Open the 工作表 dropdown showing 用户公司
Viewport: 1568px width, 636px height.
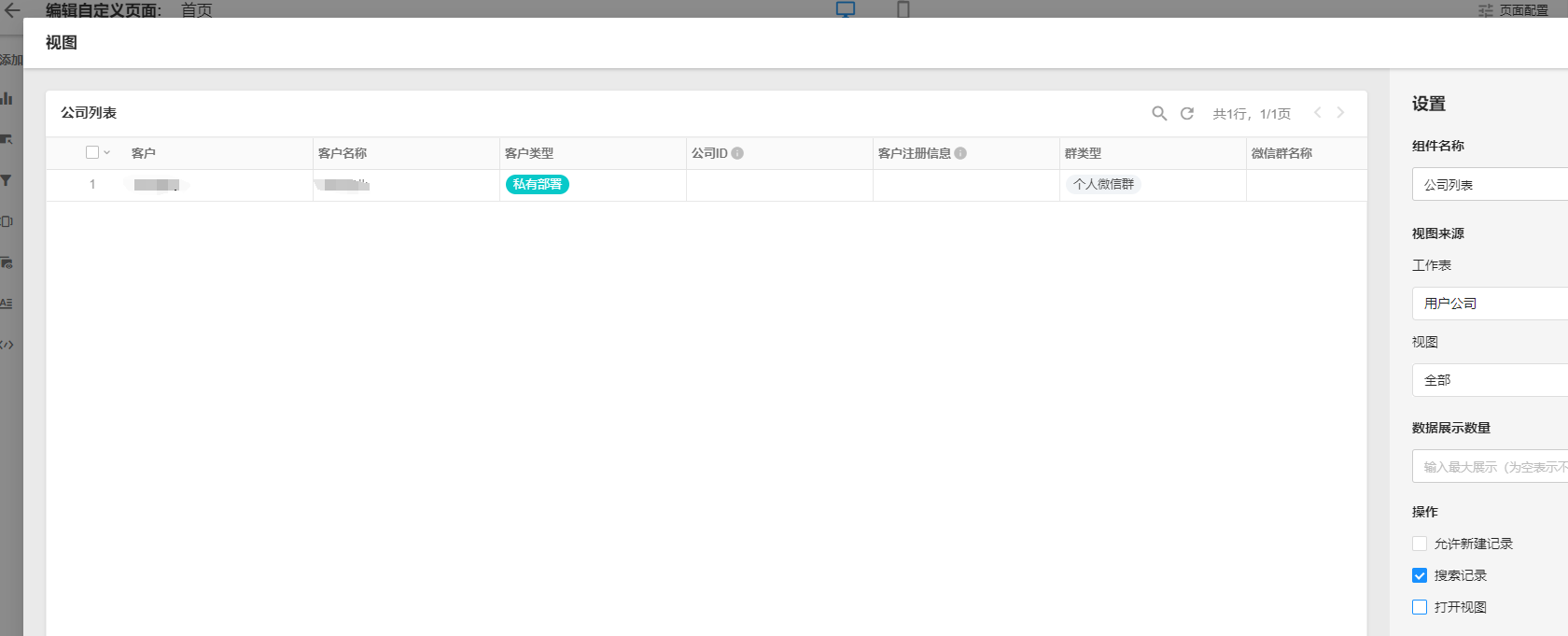1490,304
